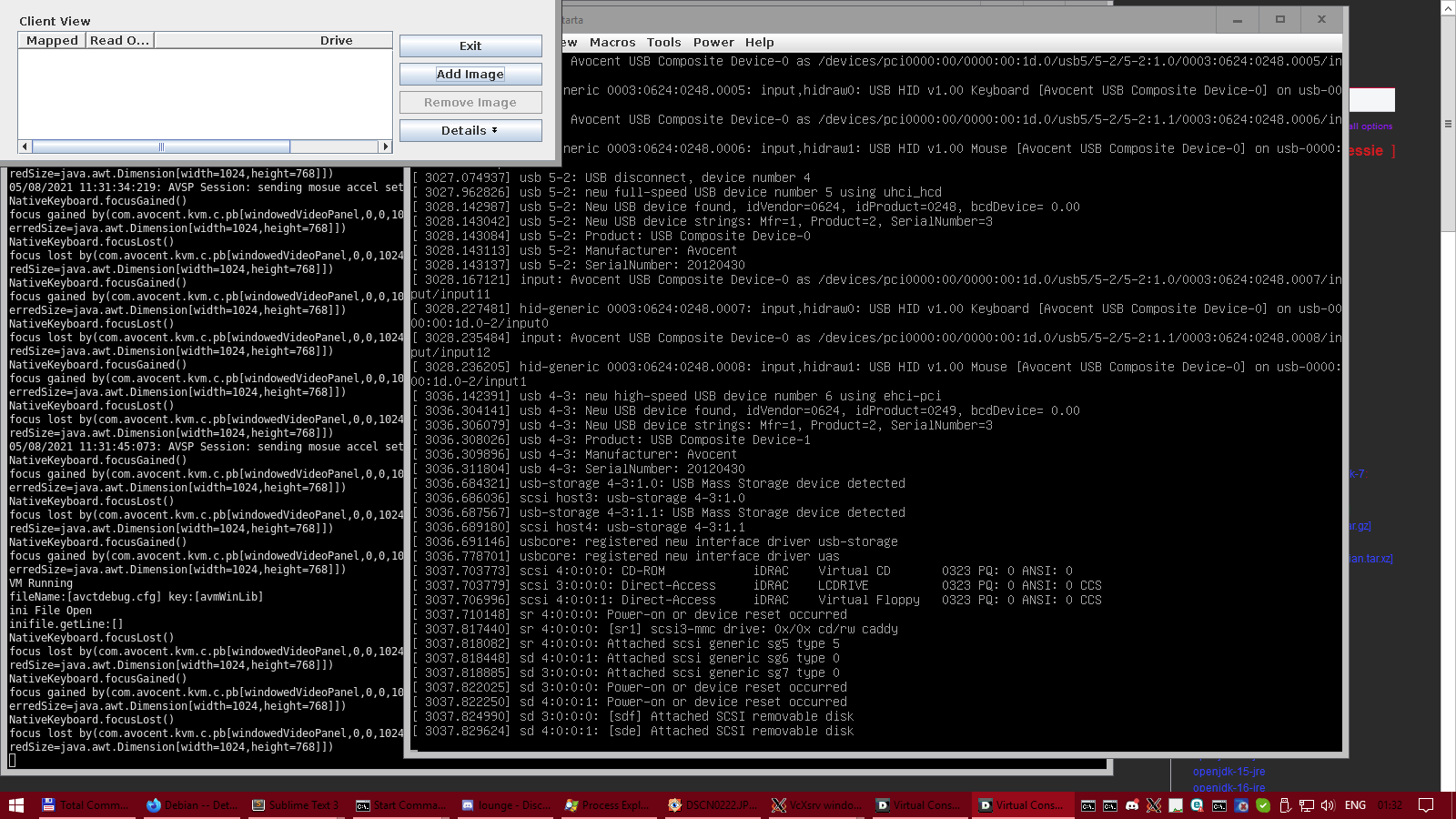The width and height of the screenshot is (1456, 819).
Task: Open the notification center icon
Action: point(1426,805)
